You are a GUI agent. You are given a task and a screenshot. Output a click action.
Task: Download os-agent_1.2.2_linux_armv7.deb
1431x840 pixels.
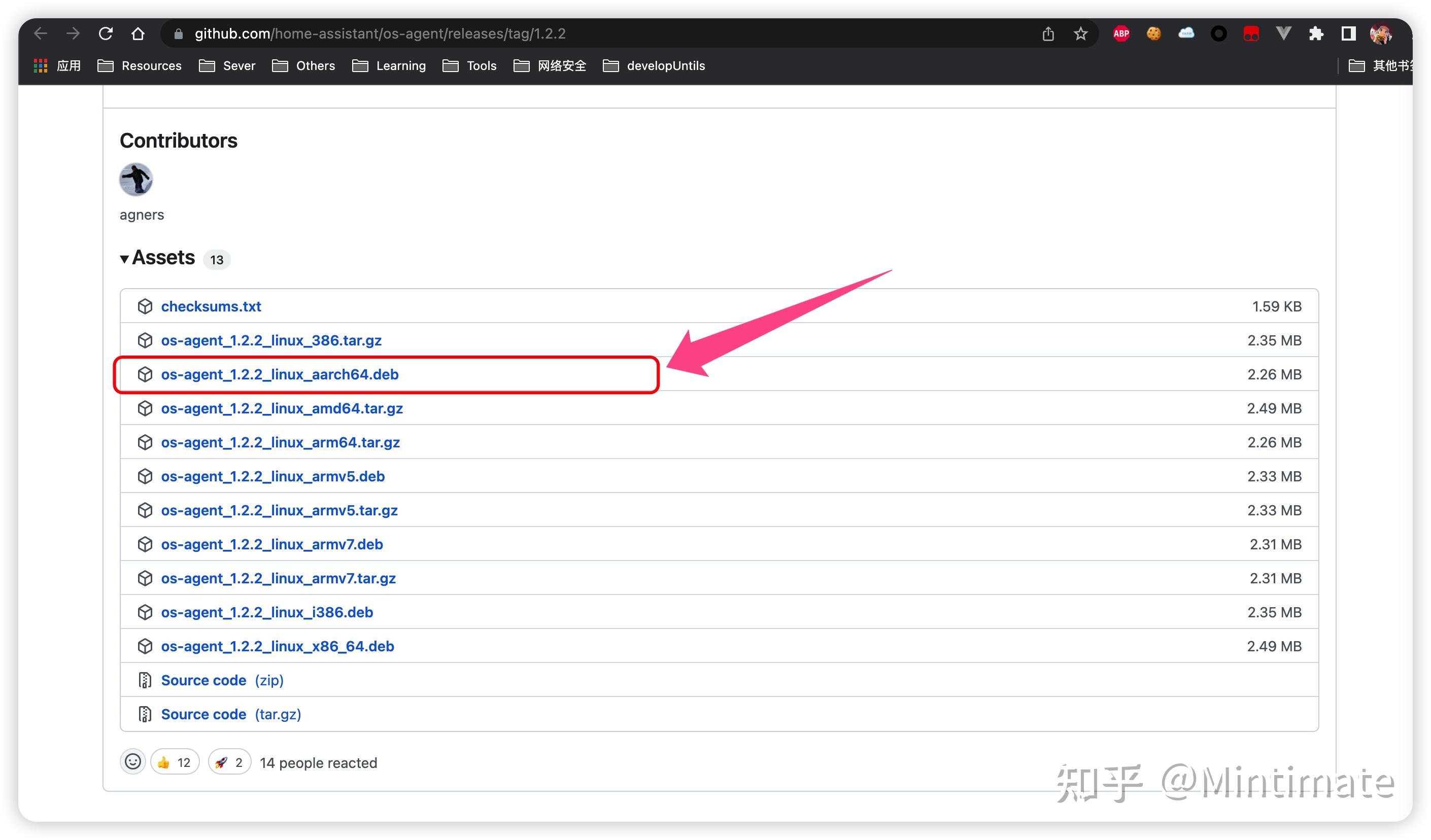[x=271, y=544]
